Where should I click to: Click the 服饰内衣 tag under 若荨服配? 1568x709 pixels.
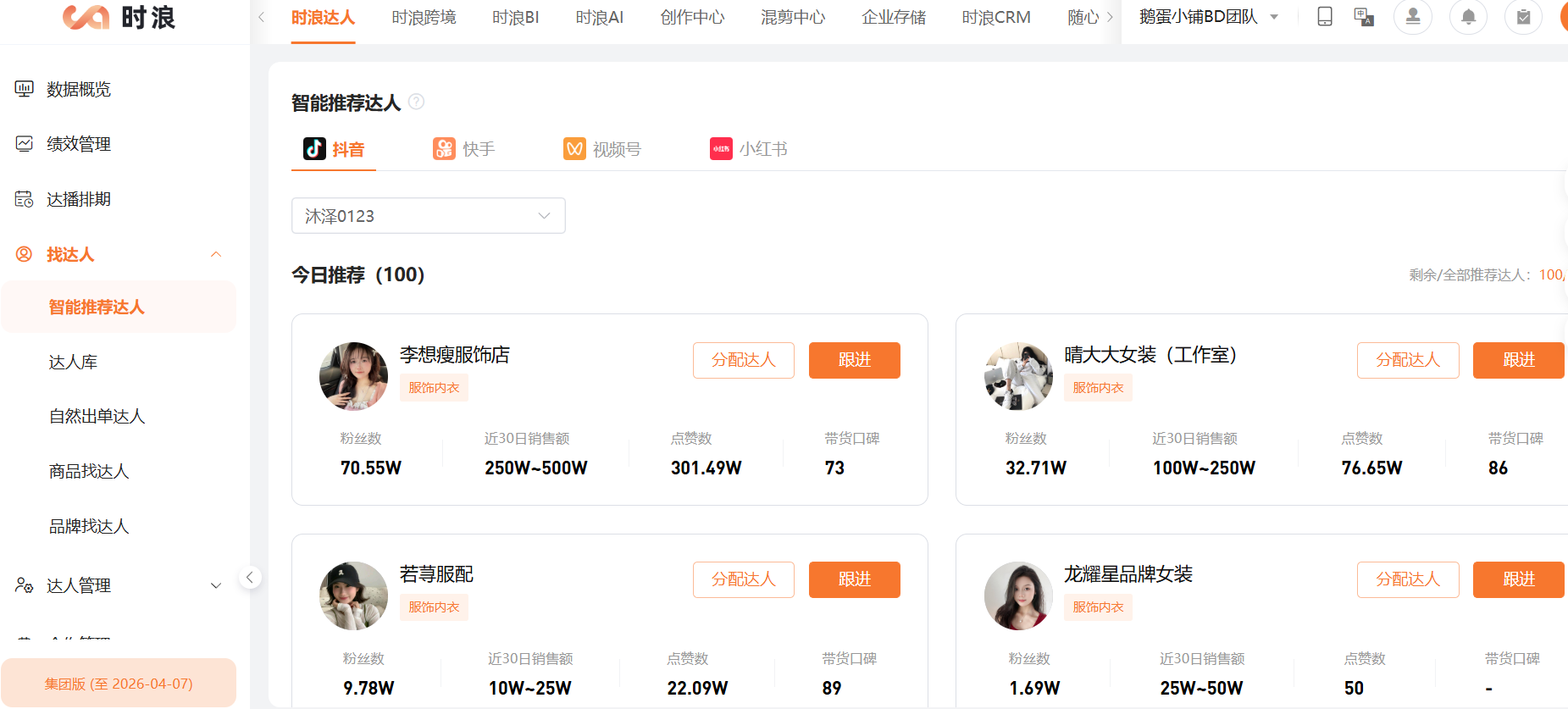[434, 607]
